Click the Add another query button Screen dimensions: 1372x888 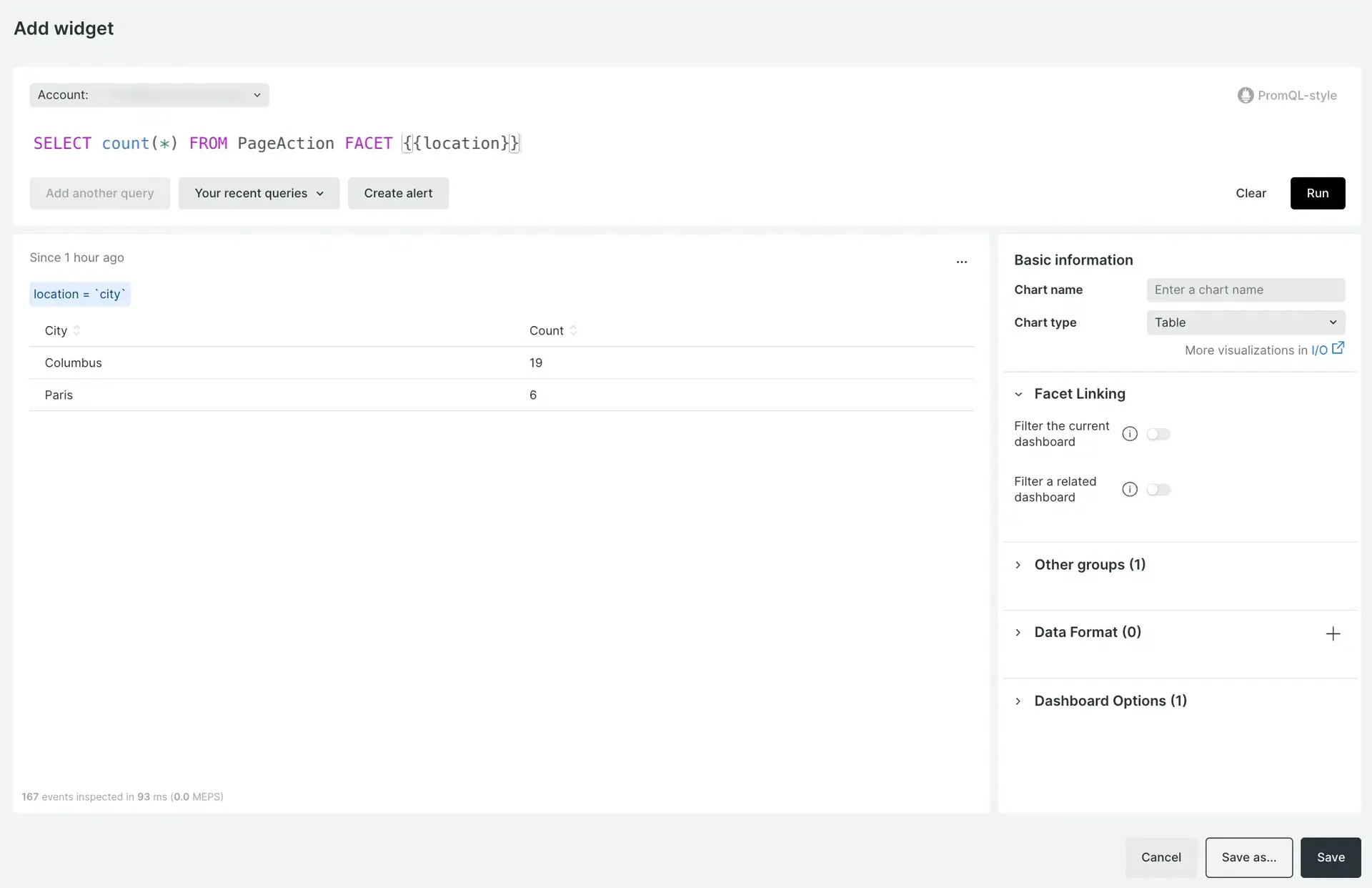pos(99,193)
